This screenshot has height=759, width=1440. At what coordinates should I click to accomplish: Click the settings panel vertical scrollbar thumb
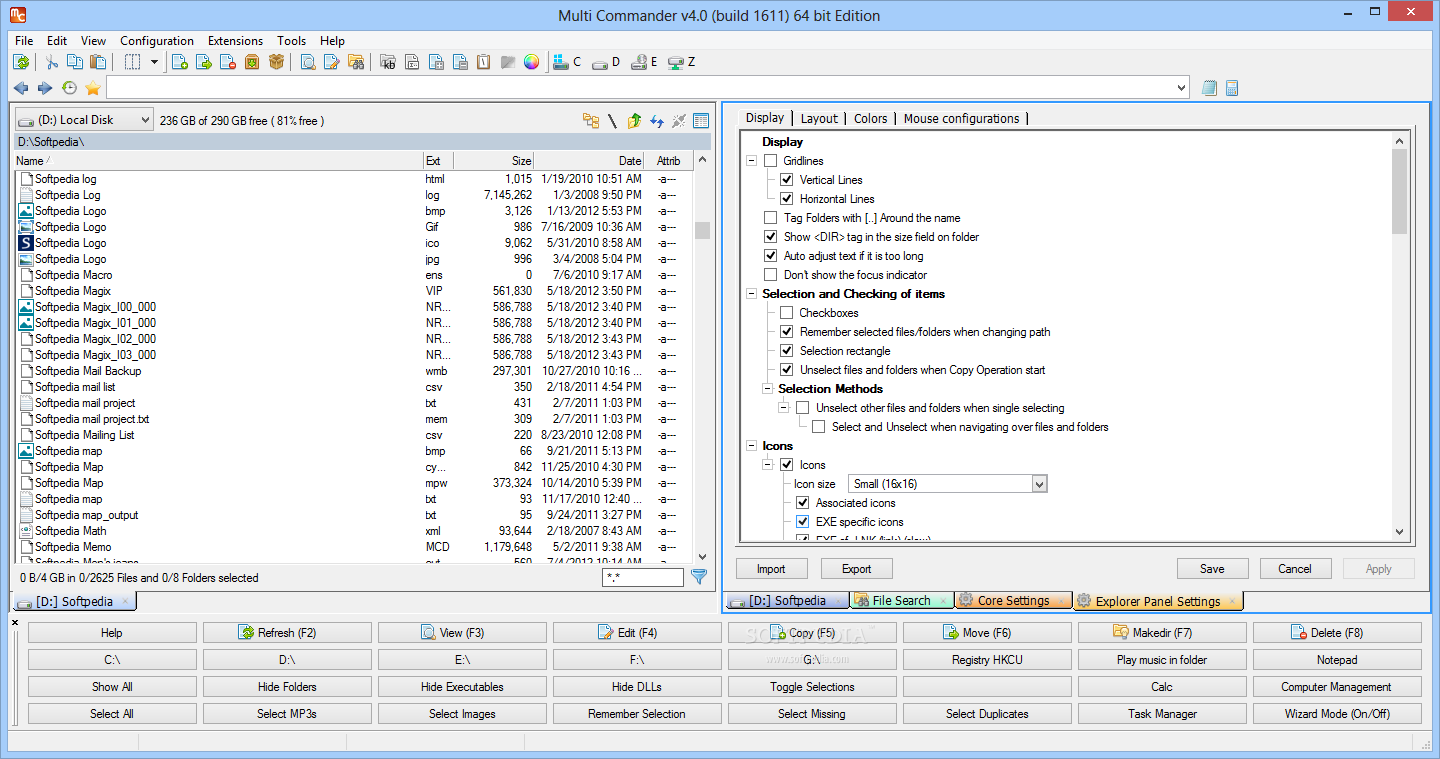pyautogui.click(x=1399, y=192)
